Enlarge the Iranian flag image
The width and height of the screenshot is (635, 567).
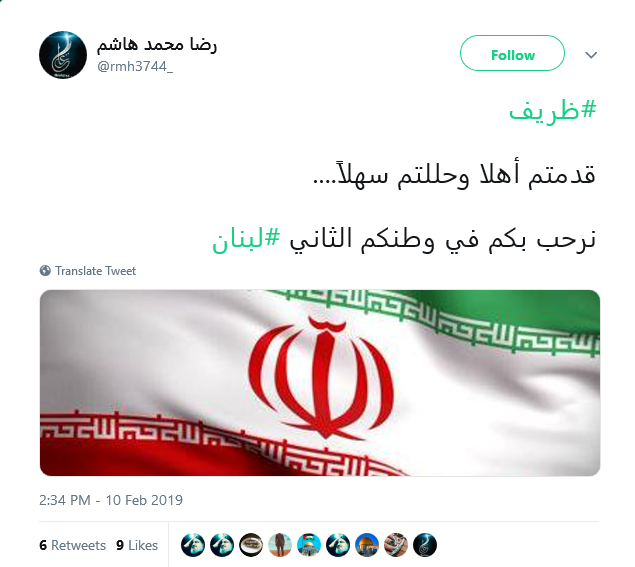[320, 383]
